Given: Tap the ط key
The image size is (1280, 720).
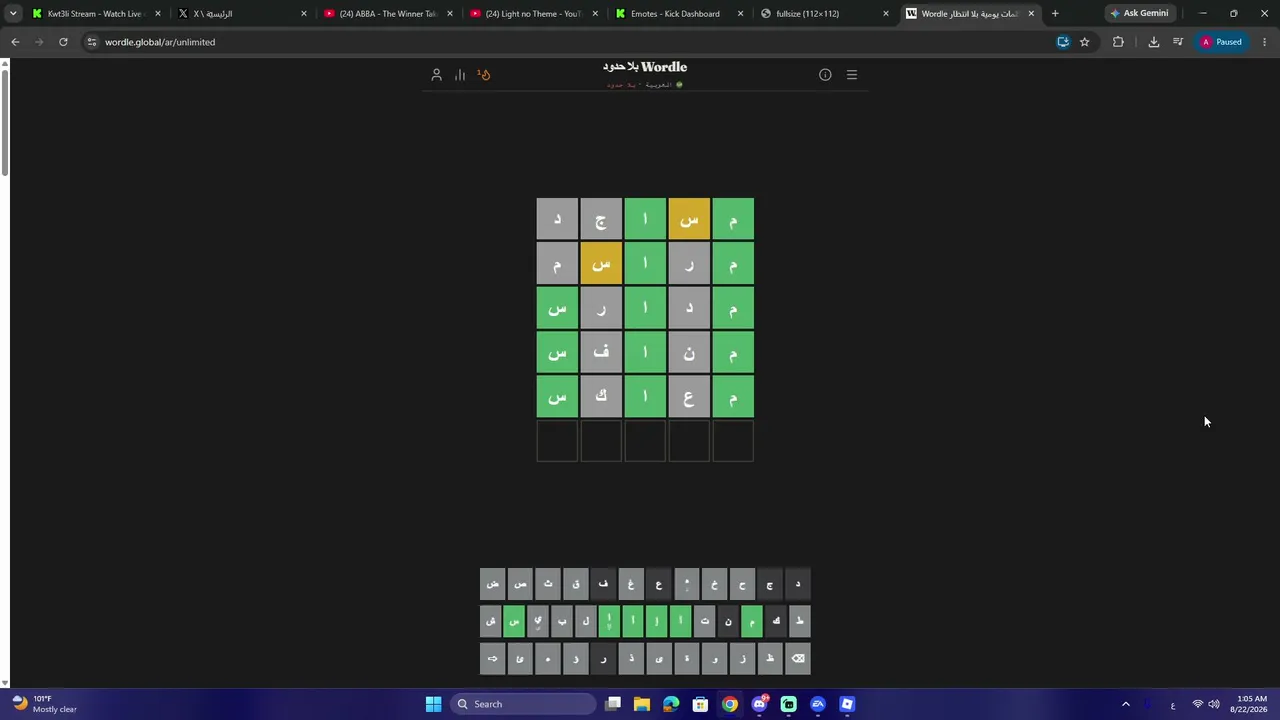Looking at the screenshot, I should tap(800, 621).
